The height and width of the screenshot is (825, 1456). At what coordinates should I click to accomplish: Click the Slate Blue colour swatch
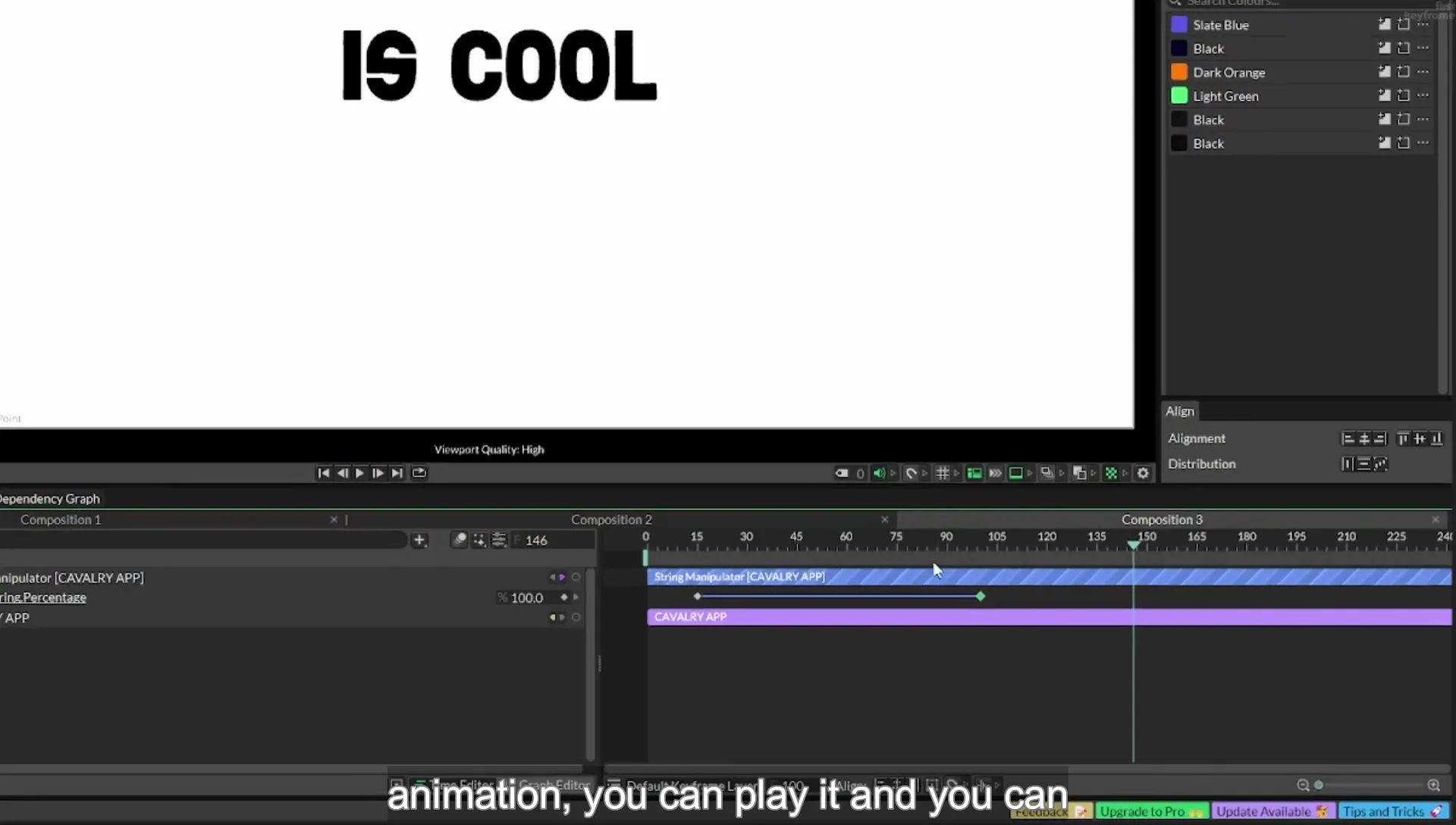[x=1179, y=25]
